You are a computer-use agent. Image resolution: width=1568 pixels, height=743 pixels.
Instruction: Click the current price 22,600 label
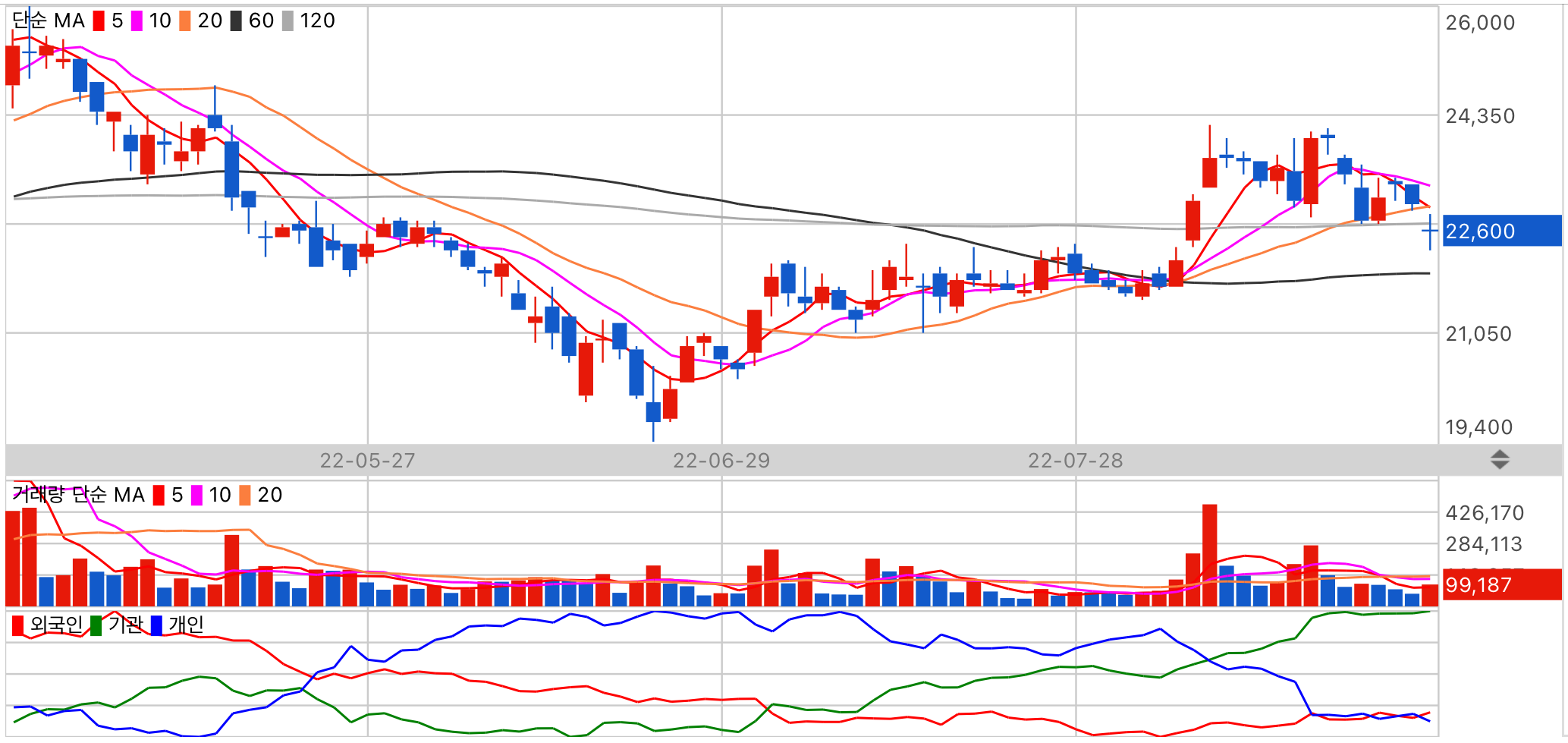(x=1502, y=231)
